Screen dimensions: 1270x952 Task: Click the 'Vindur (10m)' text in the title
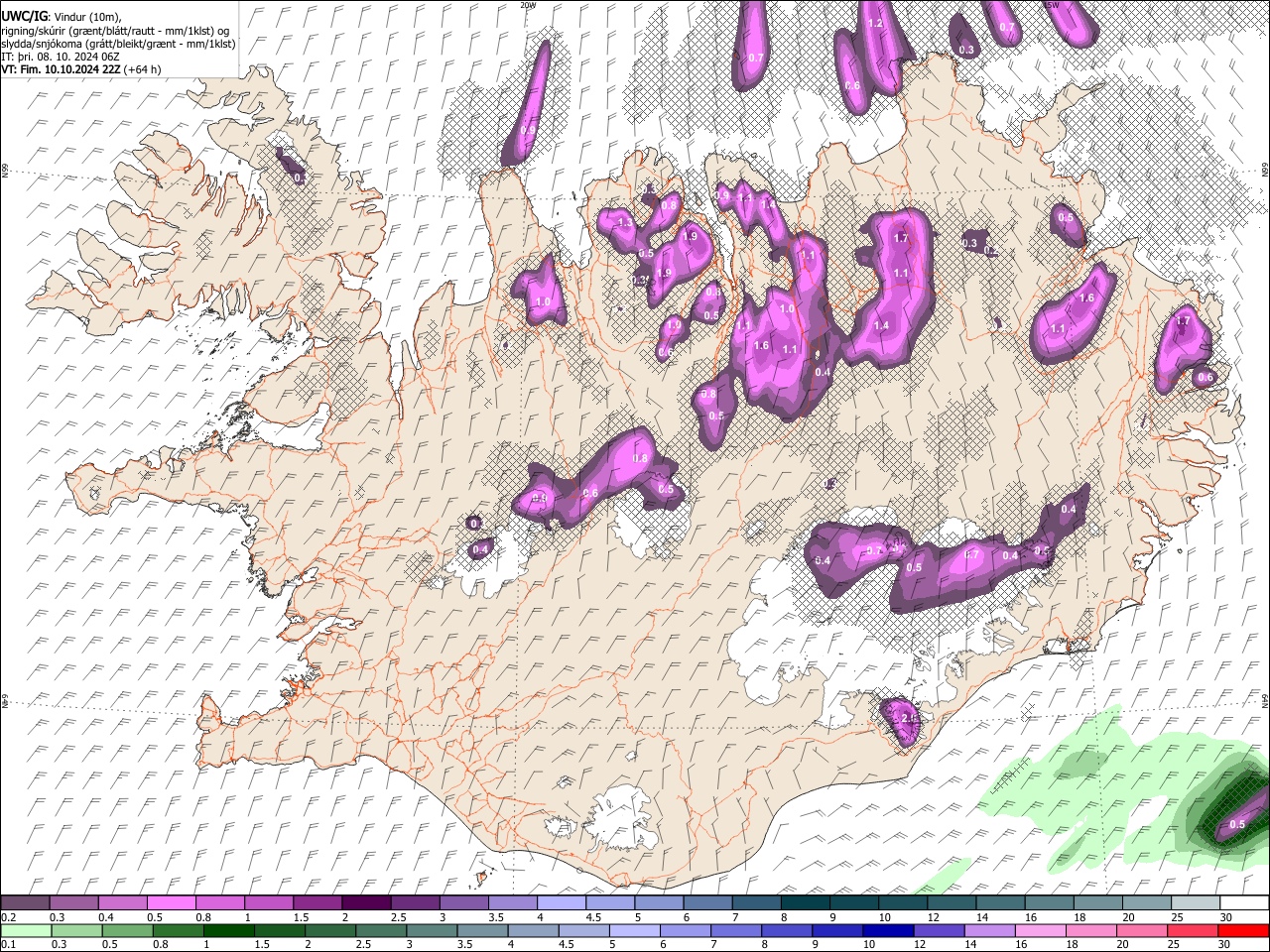point(87,17)
